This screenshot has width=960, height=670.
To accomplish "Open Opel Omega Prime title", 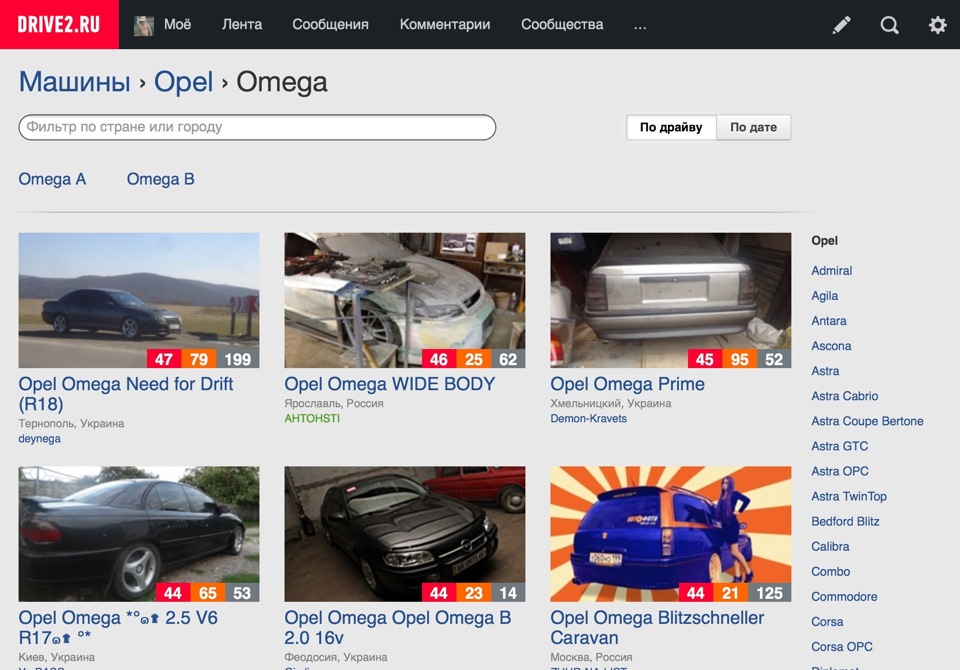I will click(628, 384).
